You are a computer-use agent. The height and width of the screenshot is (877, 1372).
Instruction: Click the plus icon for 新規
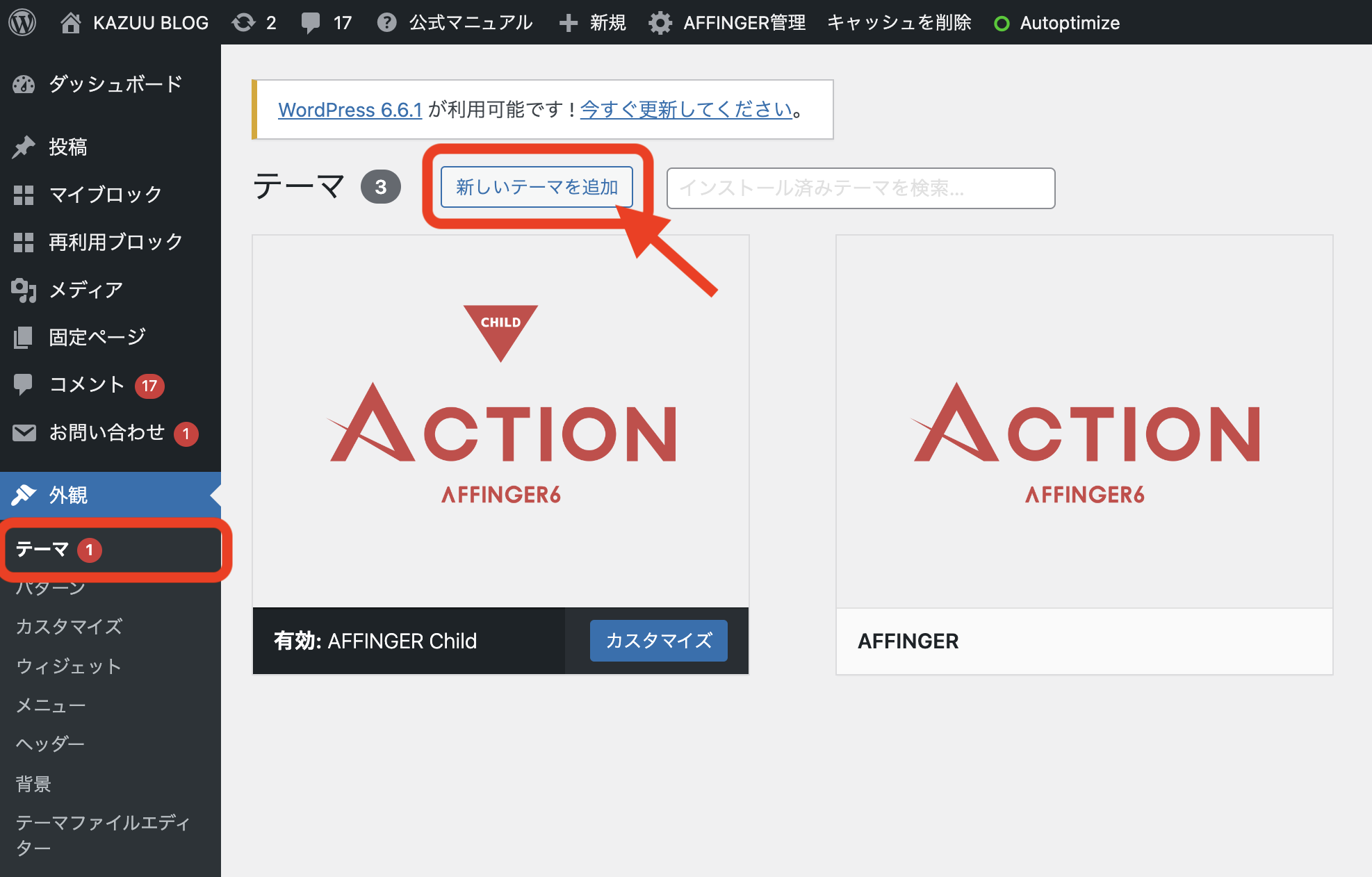click(x=569, y=23)
